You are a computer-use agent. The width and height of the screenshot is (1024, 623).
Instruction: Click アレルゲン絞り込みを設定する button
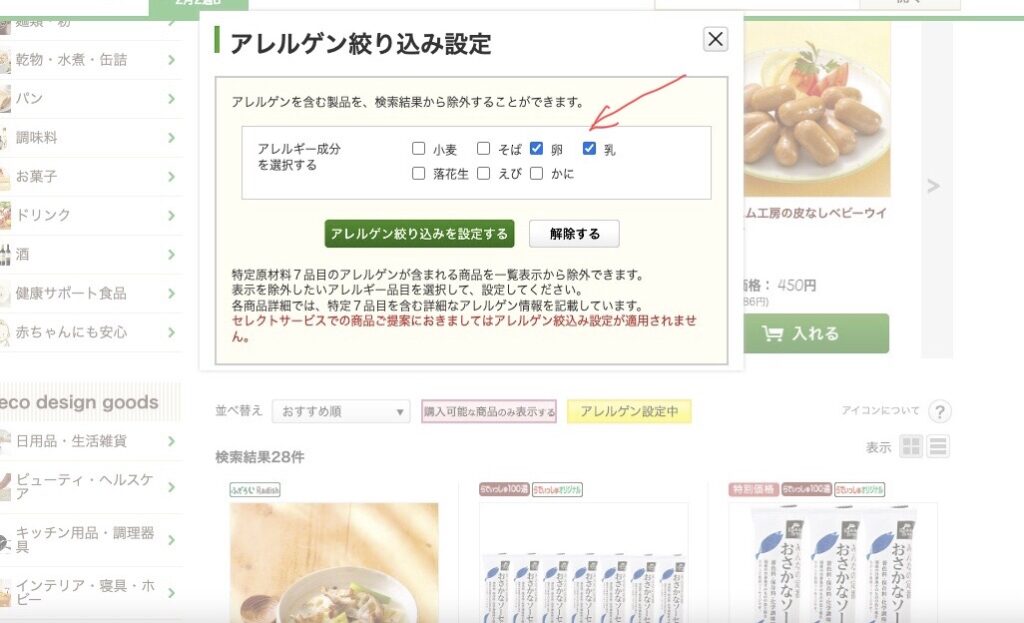point(419,234)
